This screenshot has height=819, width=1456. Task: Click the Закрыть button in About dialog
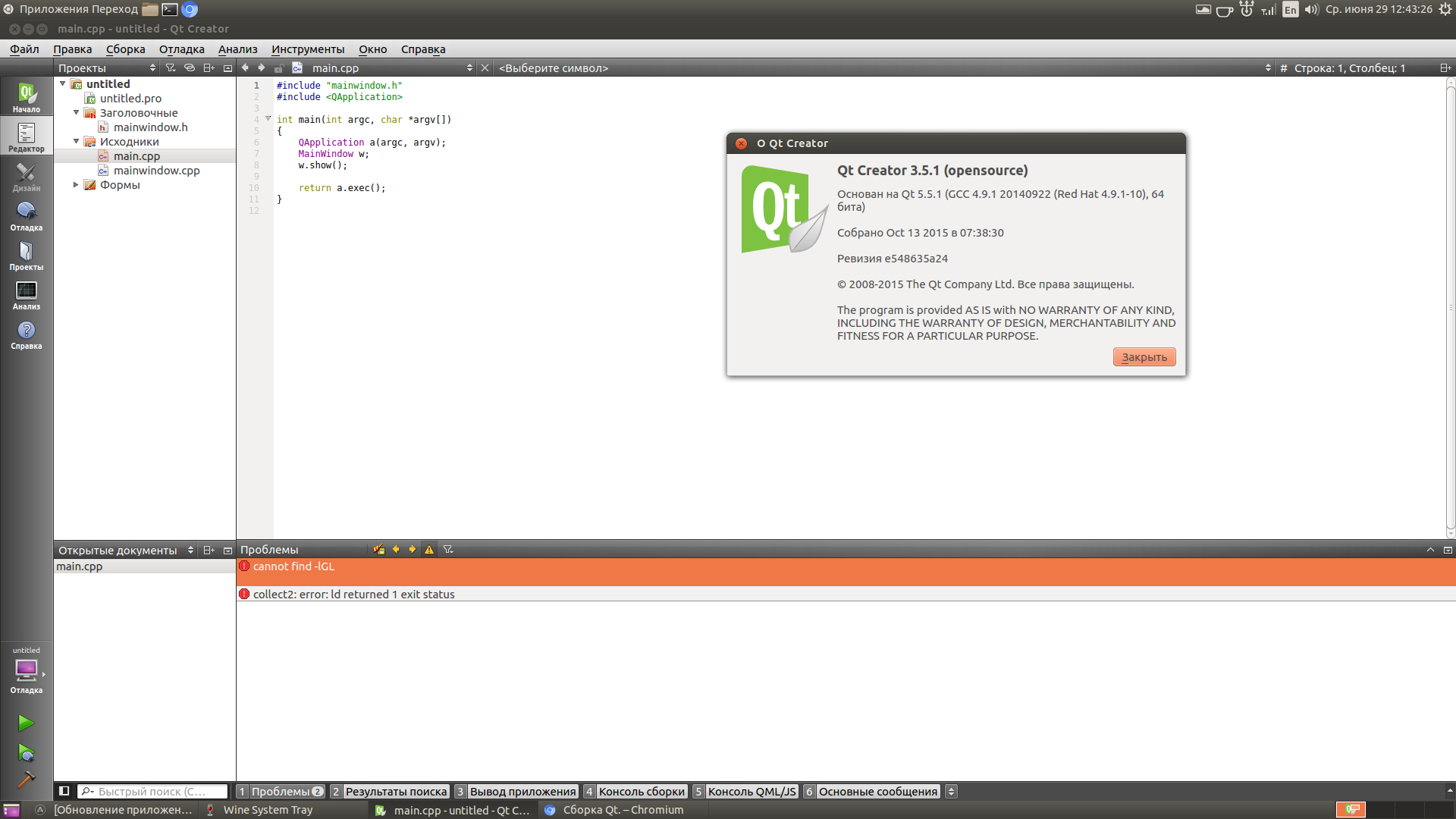[x=1144, y=357]
